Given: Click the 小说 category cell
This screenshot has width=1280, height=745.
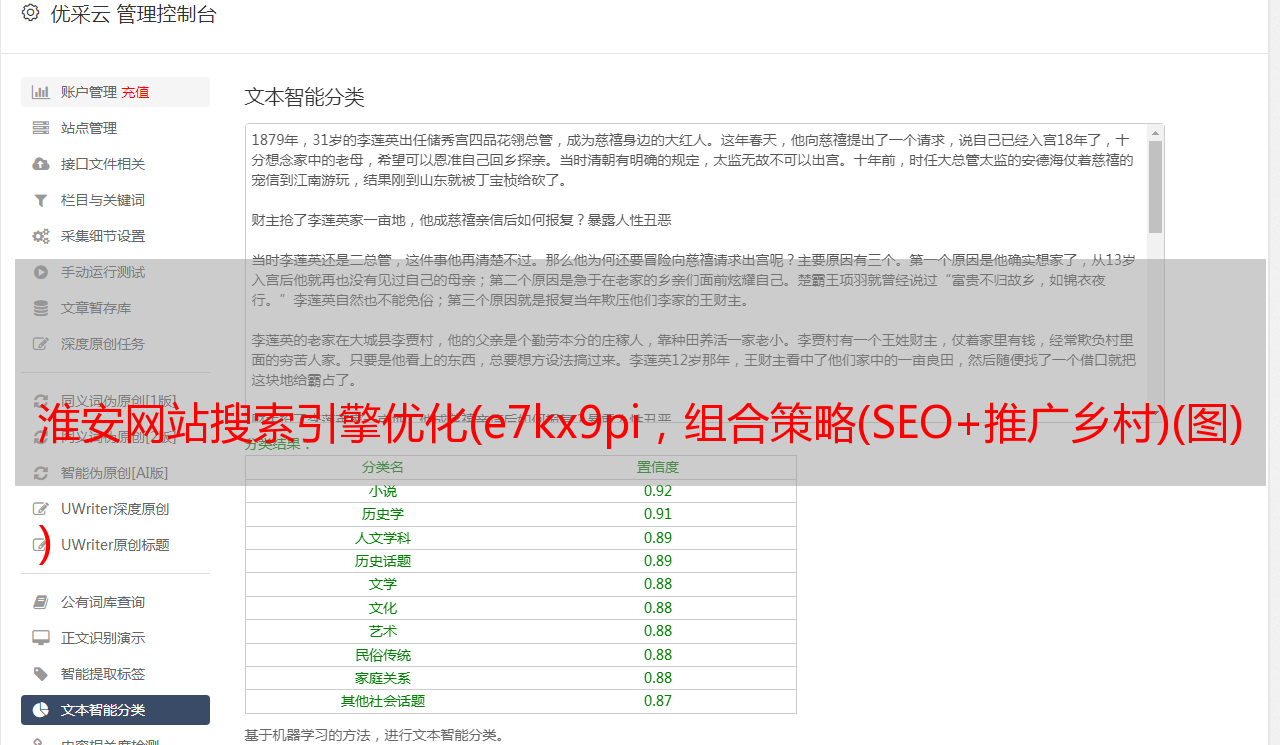Looking at the screenshot, I should point(383,491).
